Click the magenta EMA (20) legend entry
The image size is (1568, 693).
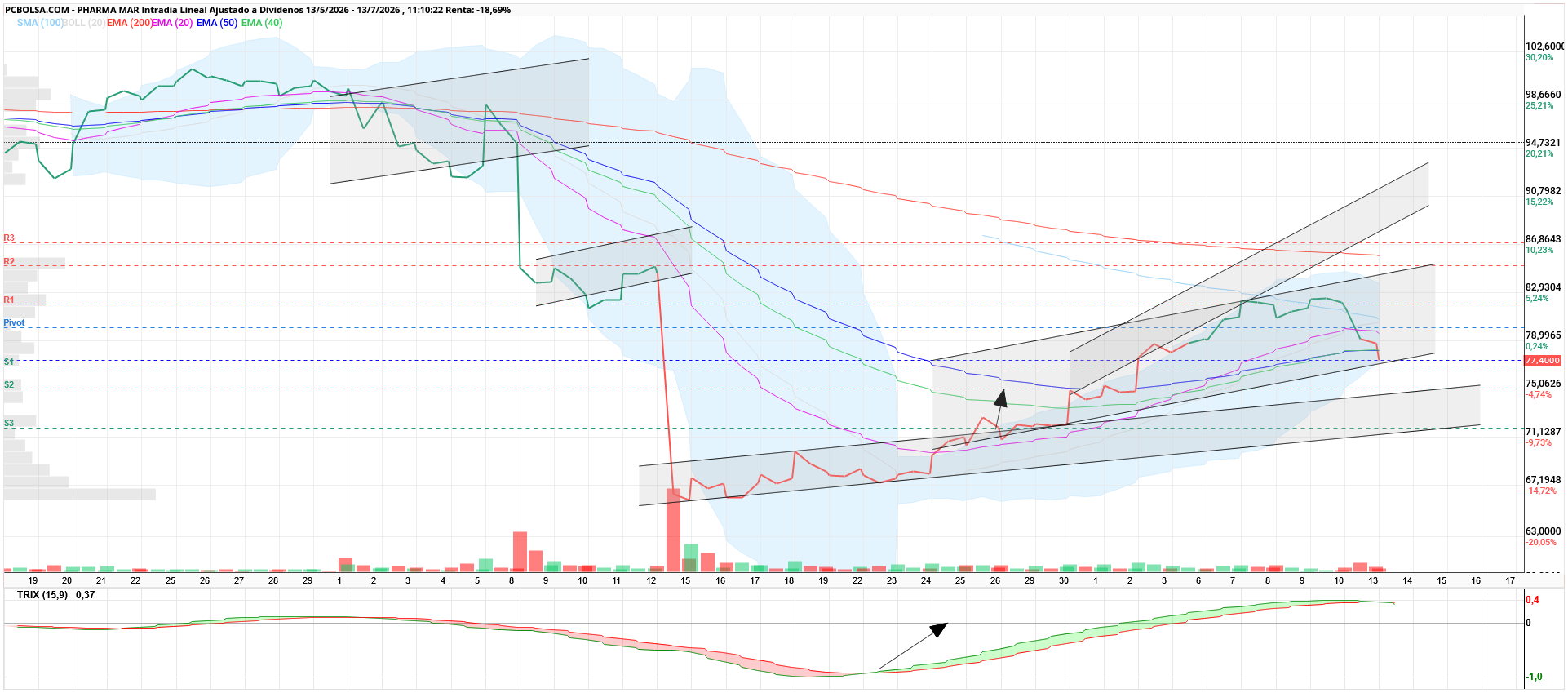click(172, 23)
